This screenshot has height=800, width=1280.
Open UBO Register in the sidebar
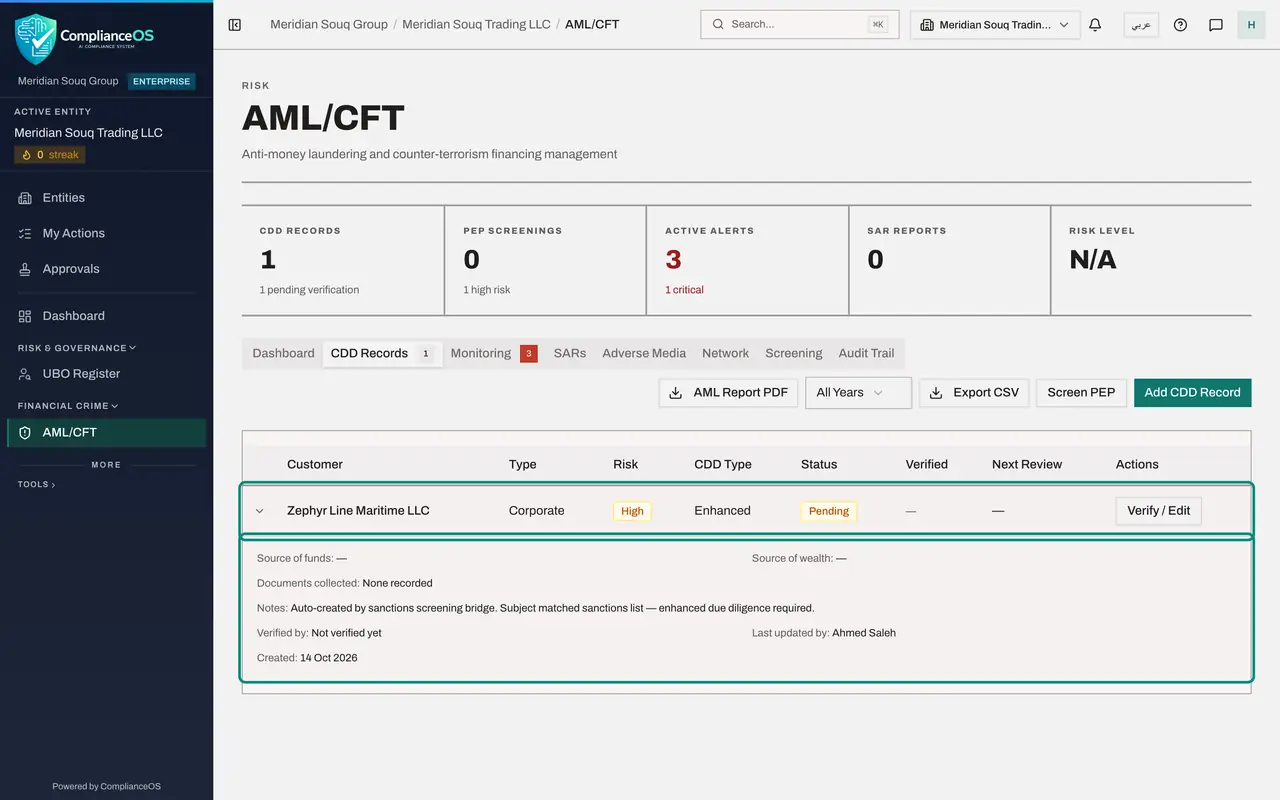(106, 374)
